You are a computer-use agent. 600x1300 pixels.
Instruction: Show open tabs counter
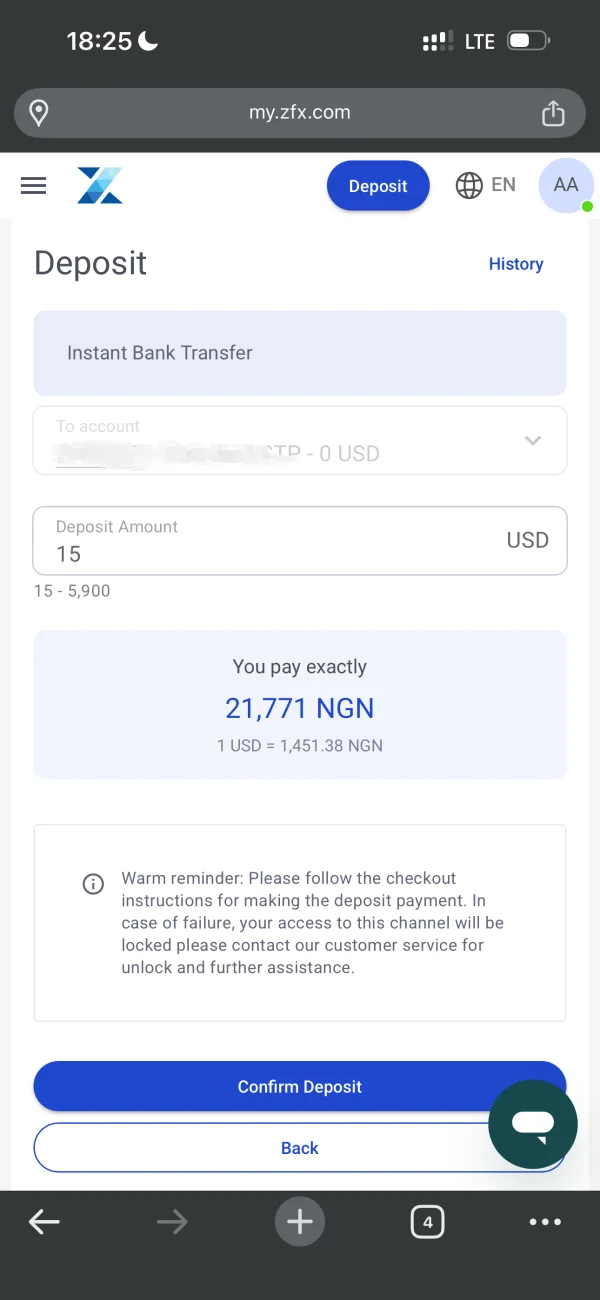point(427,1221)
